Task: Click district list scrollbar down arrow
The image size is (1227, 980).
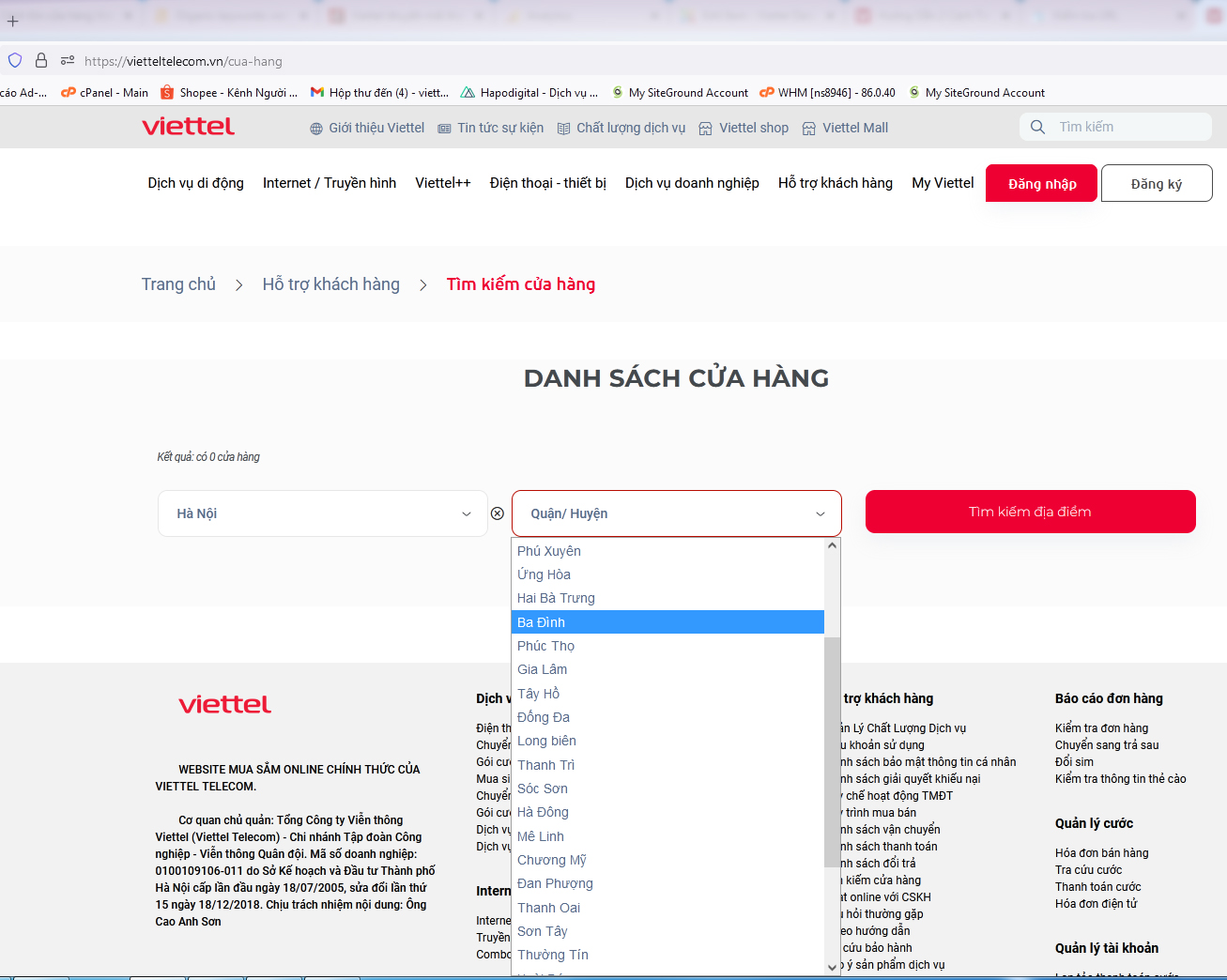Action: pos(832,967)
